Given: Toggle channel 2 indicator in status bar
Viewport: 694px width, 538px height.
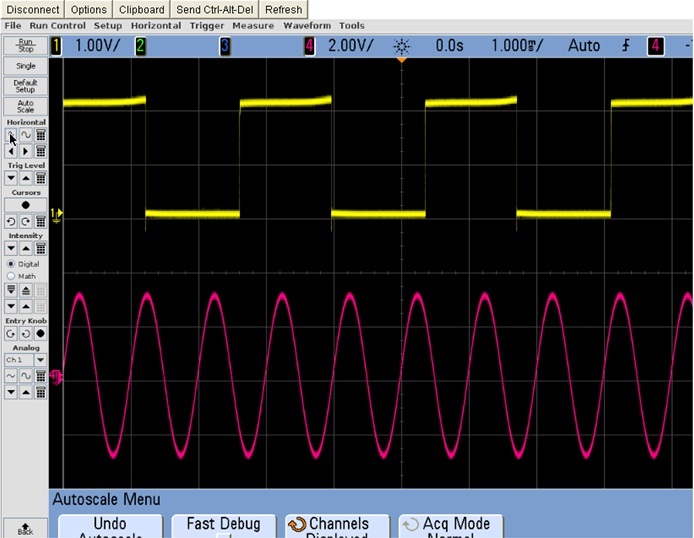Looking at the screenshot, I should [140, 45].
